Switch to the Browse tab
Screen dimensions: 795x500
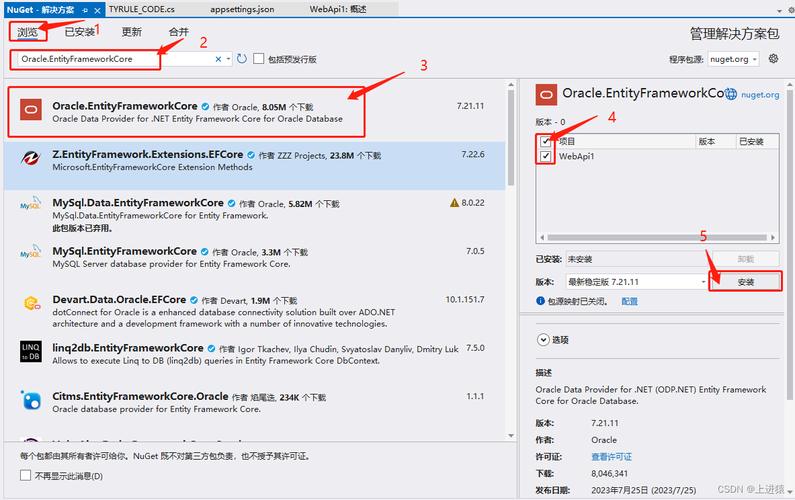point(27,32)
